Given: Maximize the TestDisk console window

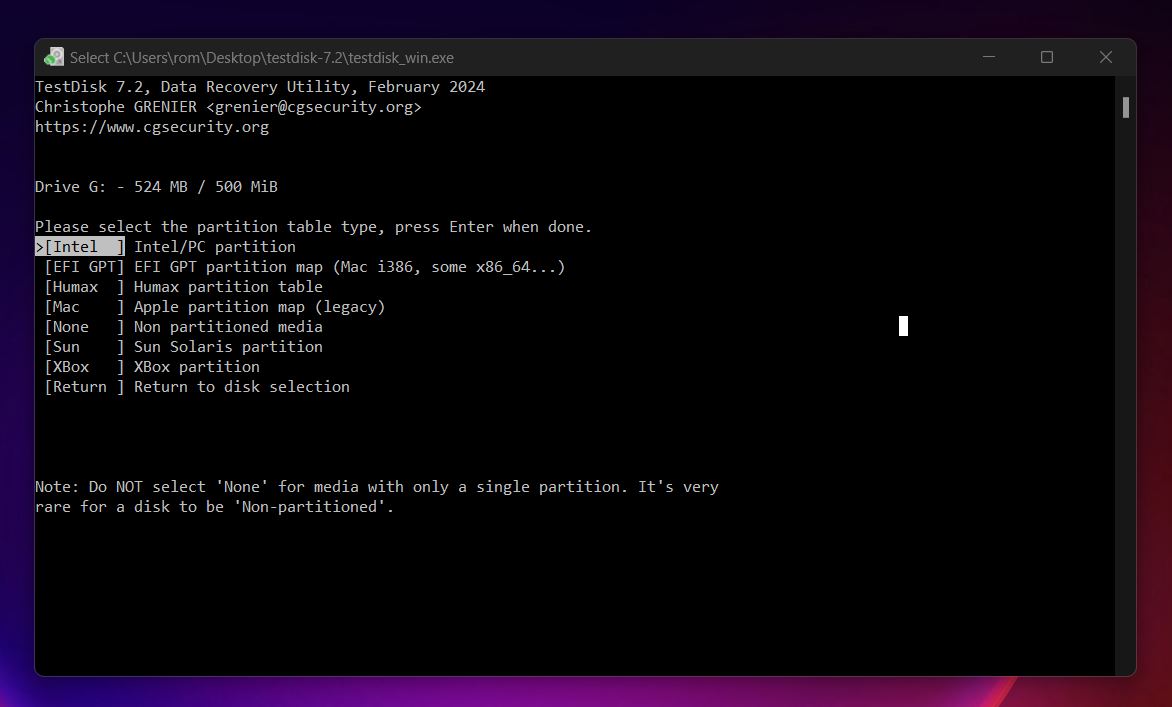Looking at the screenshot, I should pos(1047,58).
